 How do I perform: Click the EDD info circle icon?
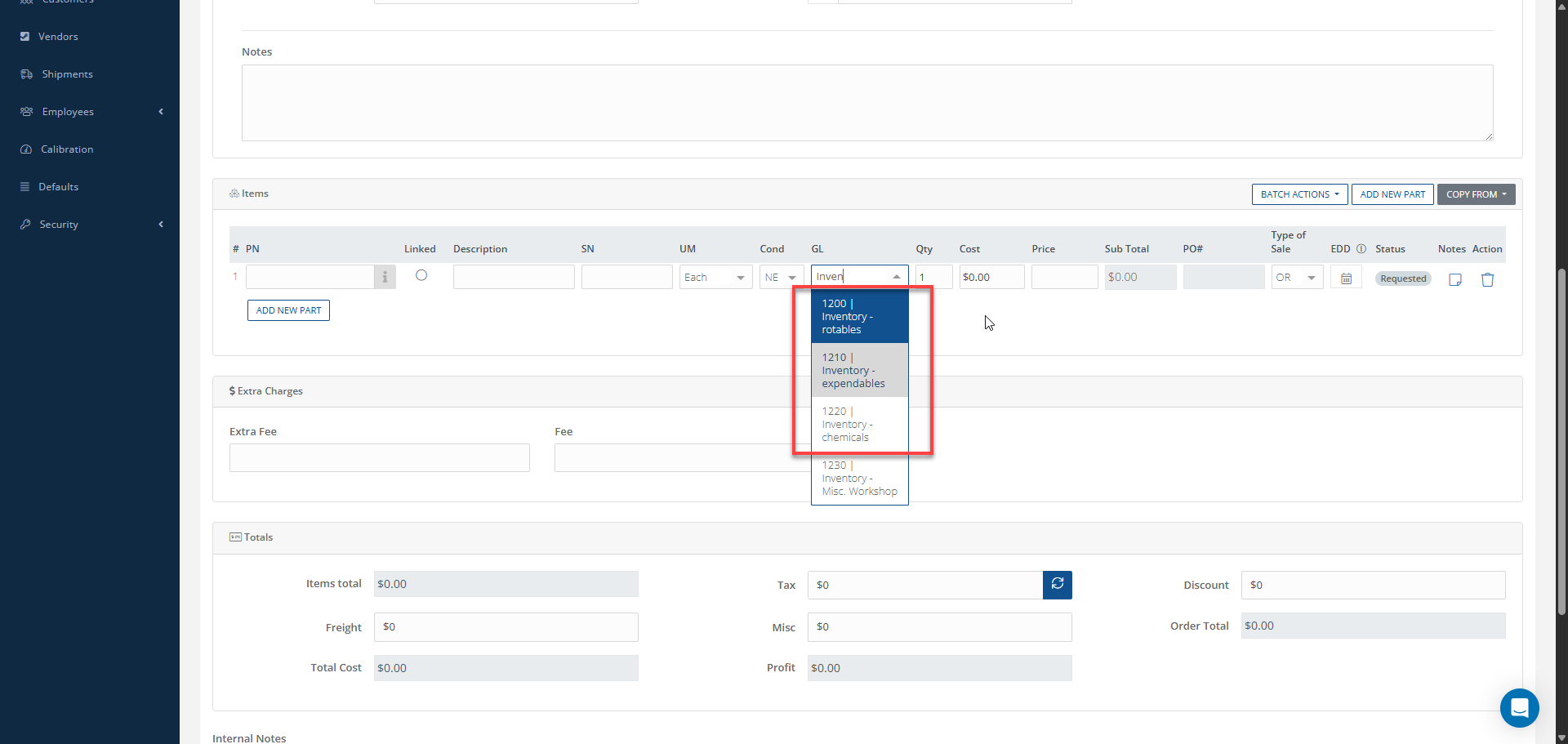click(x=1361, y=249)
